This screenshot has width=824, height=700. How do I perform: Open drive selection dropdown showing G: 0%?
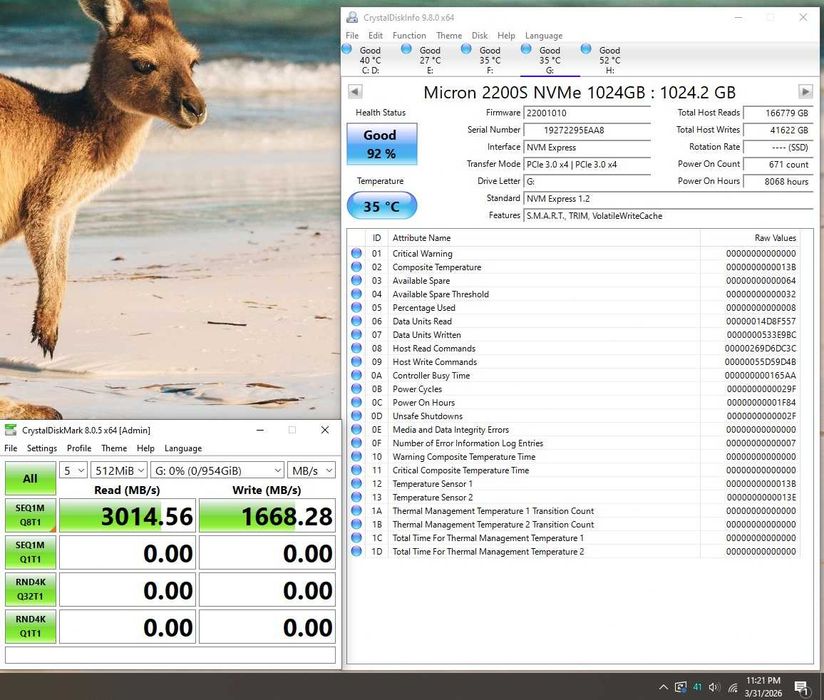pyautogui.click(x=217, y=470)
